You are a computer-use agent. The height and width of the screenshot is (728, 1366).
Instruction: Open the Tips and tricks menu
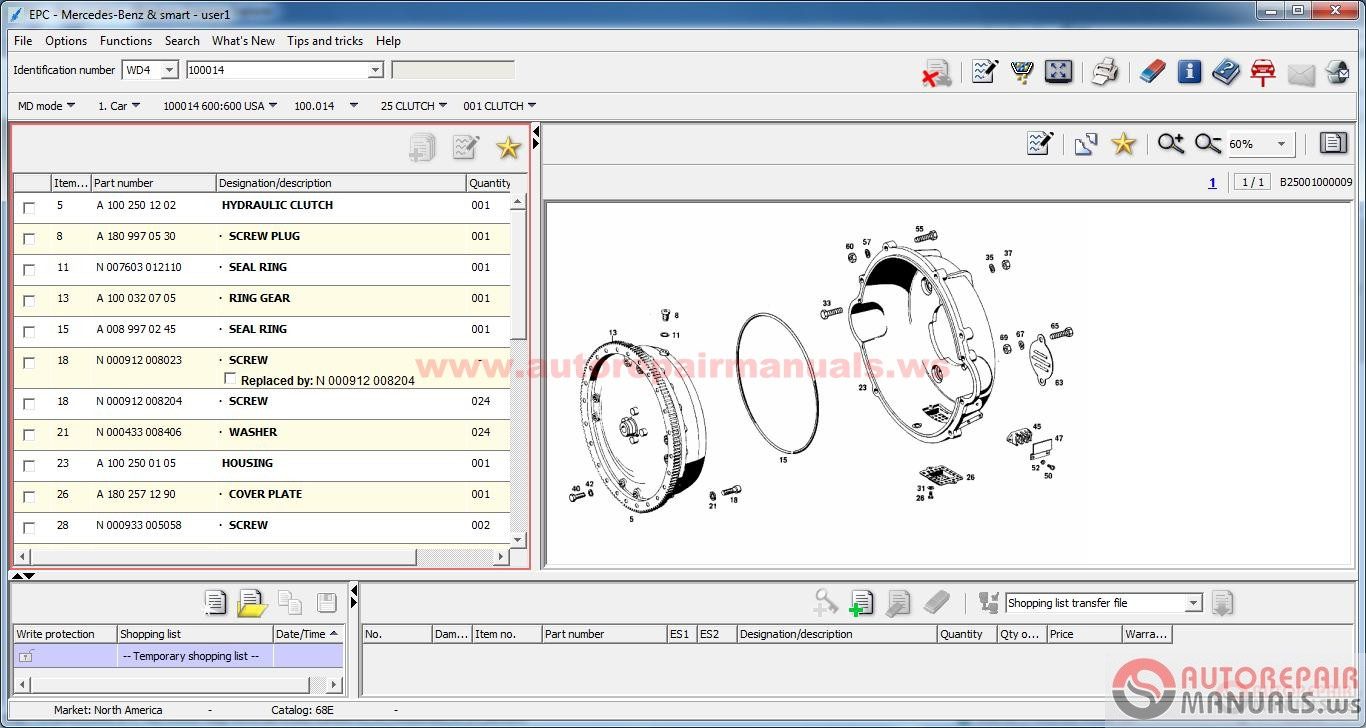coord(325,41)
